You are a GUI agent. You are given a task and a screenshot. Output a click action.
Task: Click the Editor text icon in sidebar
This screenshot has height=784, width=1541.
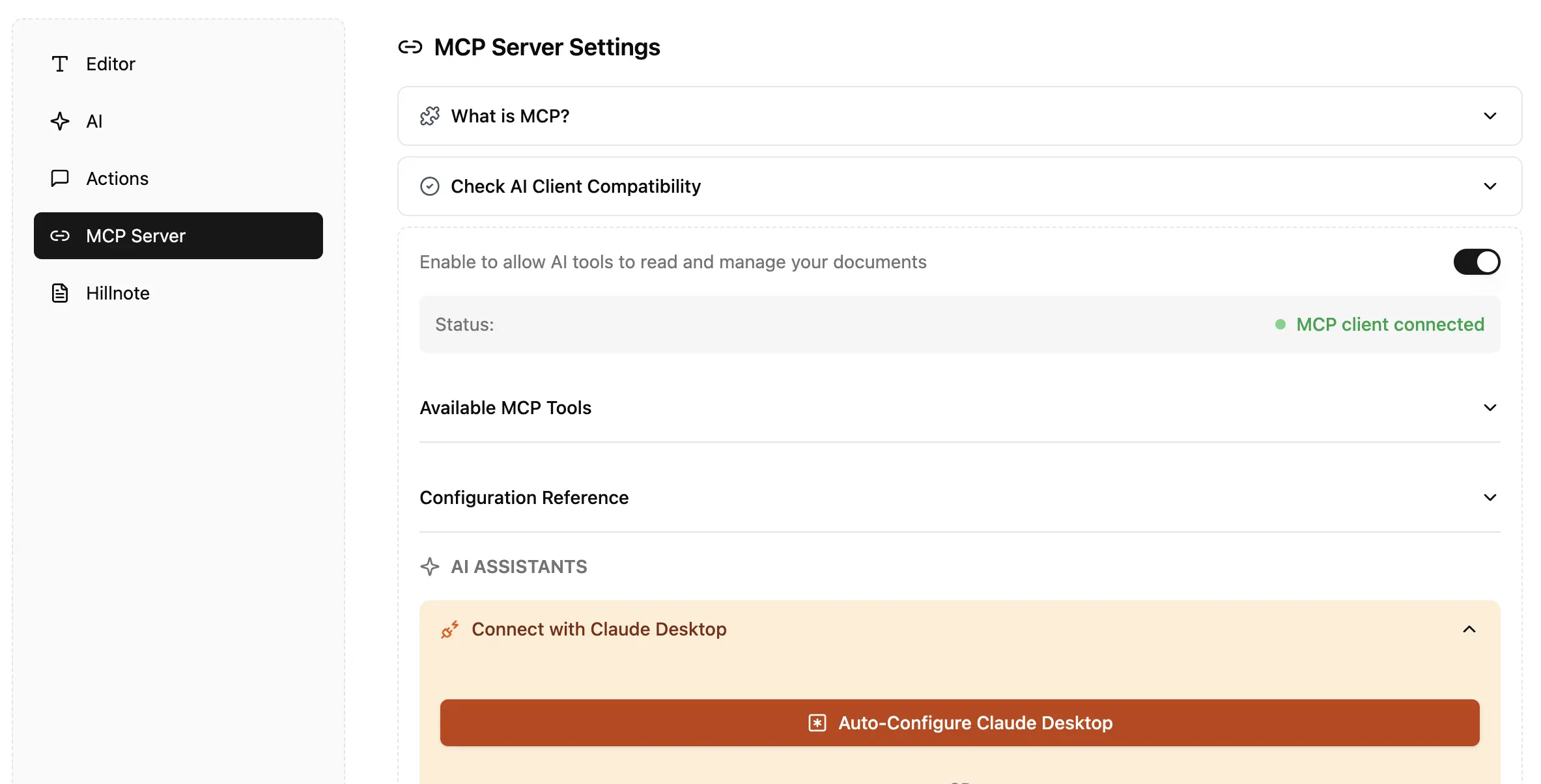(x=60, y=64)
